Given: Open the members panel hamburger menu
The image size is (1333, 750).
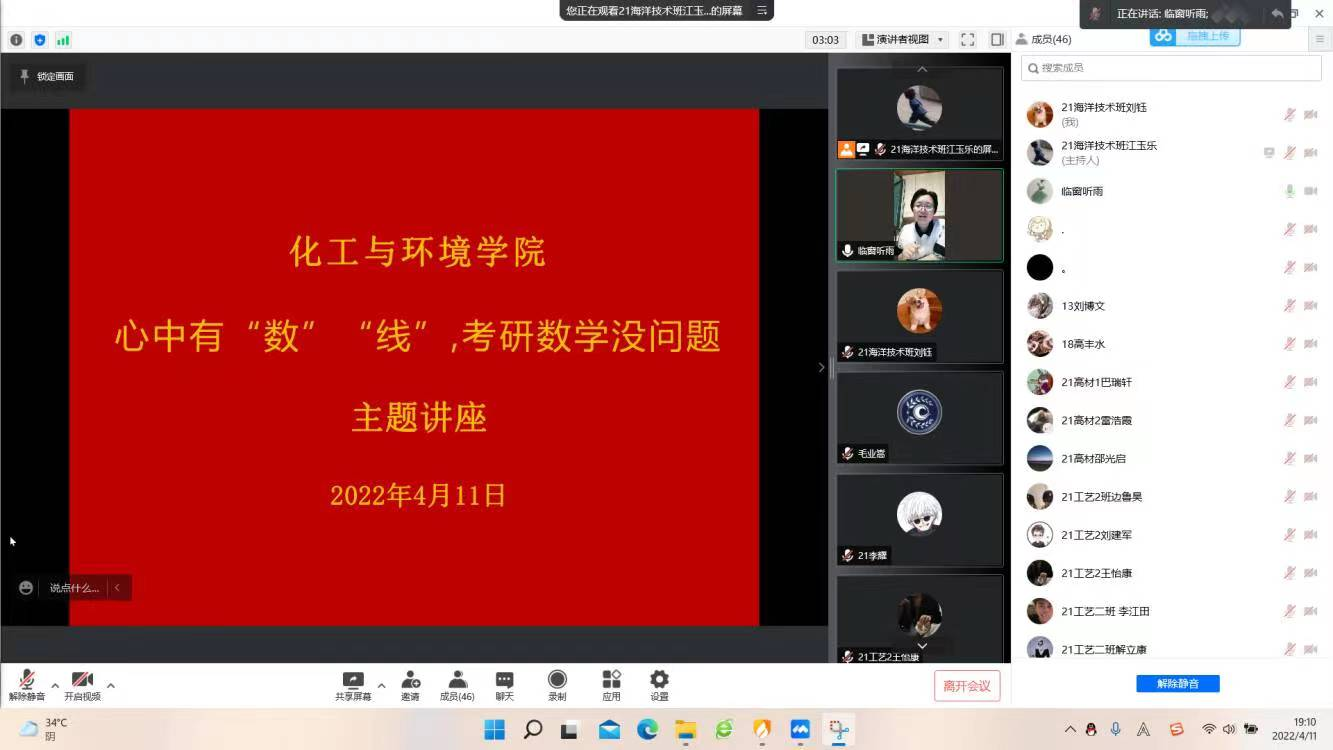Looking at the screenshot, I should (1320, 40).
